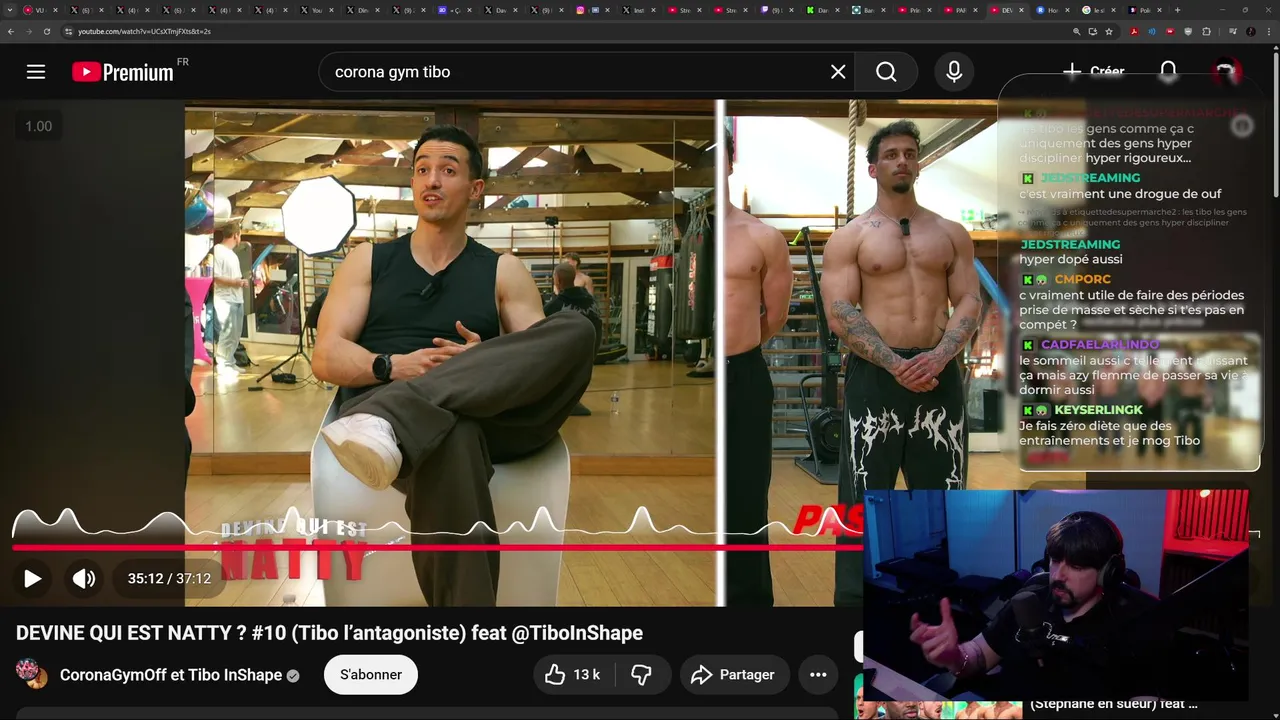The image size is (1280, 720).
Task: Bookmark this page with star icon
Action: pos(1109,31)
